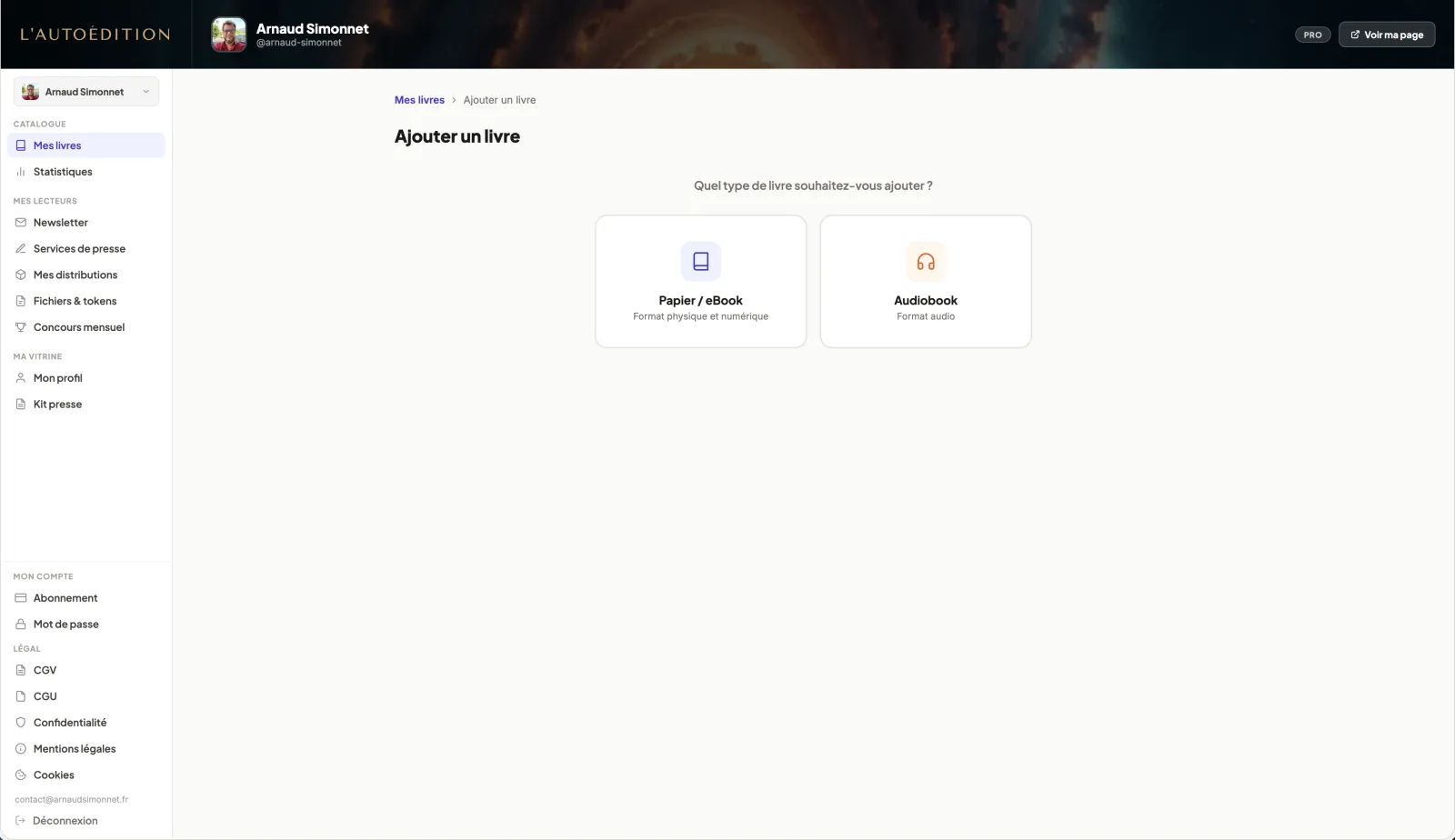1455x840 pixels.
Task: Choose the Papier / eBook book type
Action: click(x=701, y=282)
